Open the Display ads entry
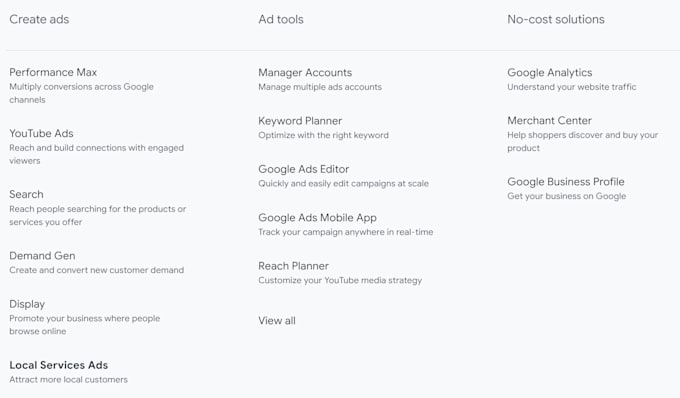The width and height of the screenshot is (680, 398). (x=27, y=304)
